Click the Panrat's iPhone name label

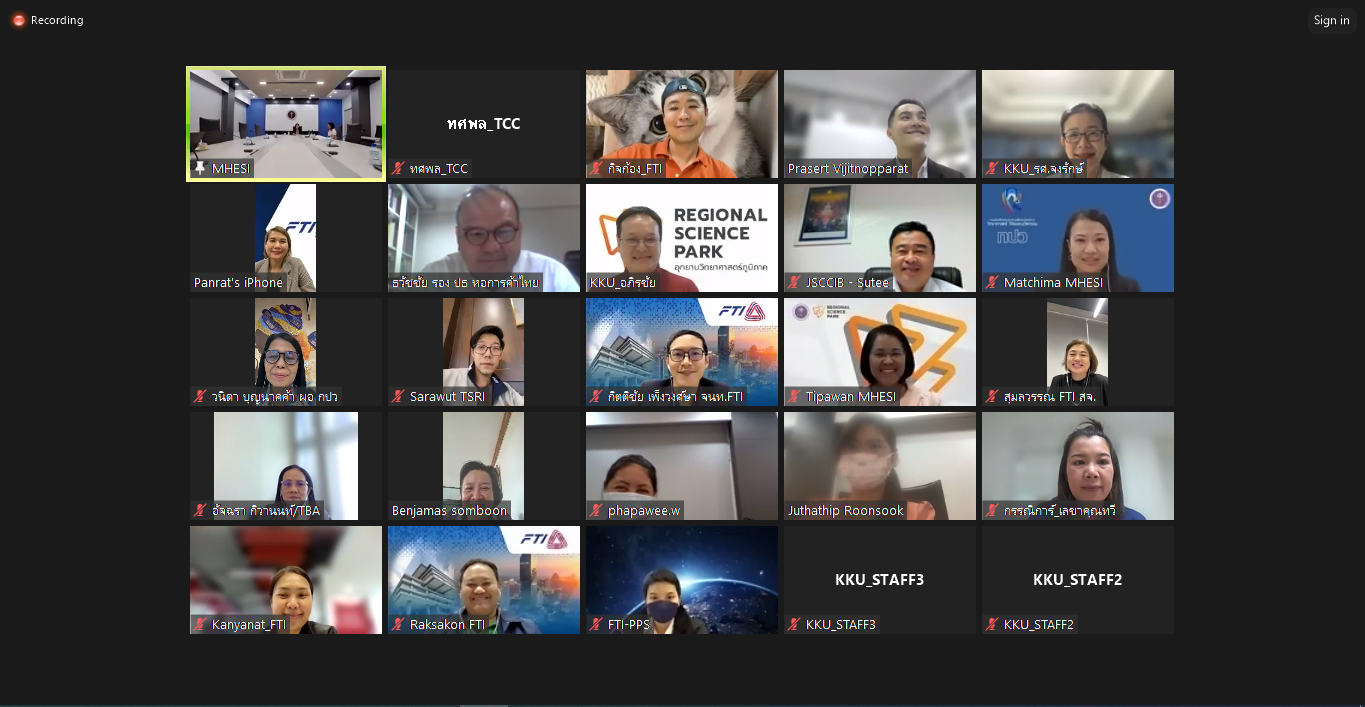238,283
